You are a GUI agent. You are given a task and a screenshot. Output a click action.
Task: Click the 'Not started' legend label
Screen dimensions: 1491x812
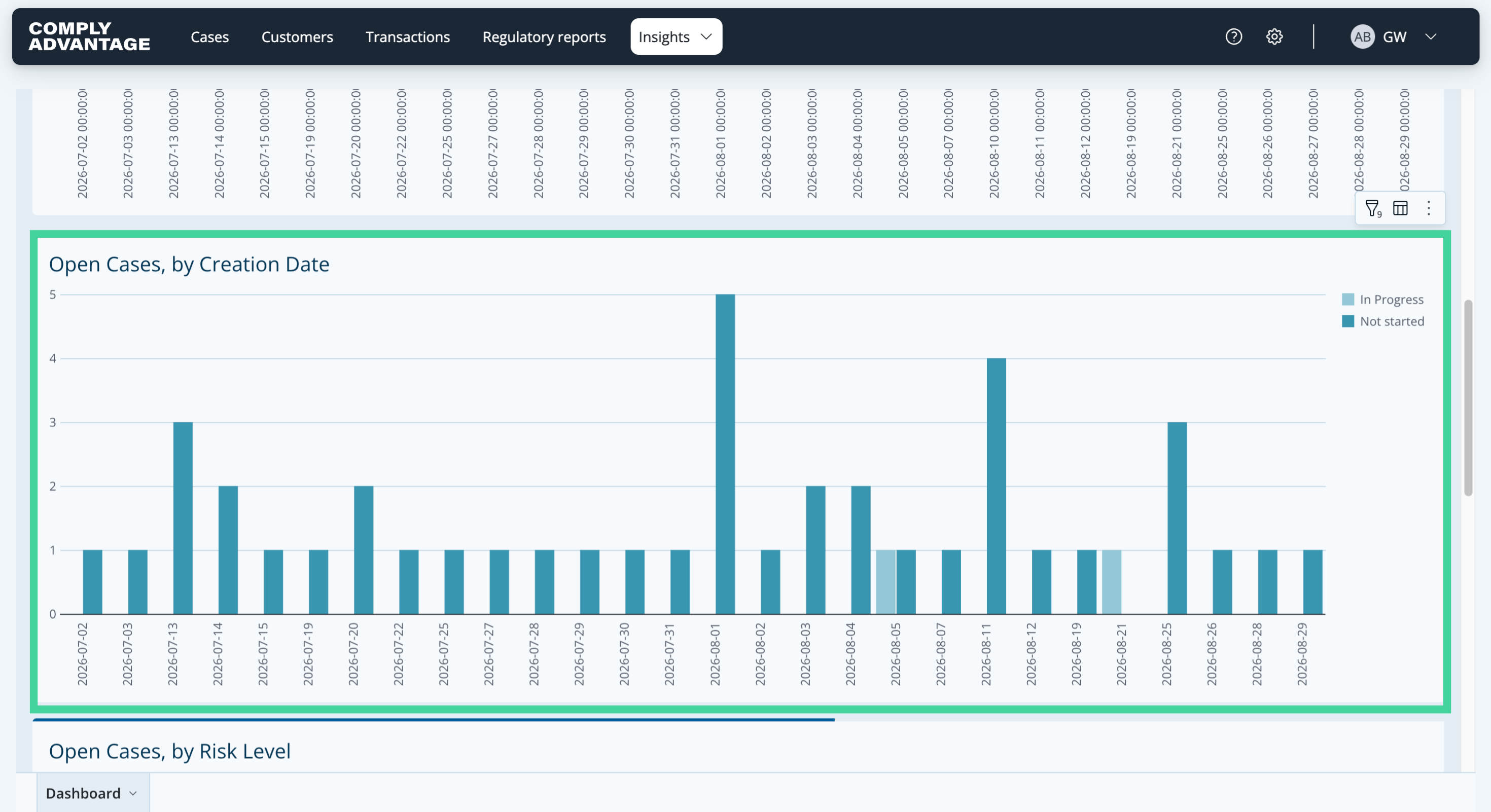click(x=1392, y=321)
